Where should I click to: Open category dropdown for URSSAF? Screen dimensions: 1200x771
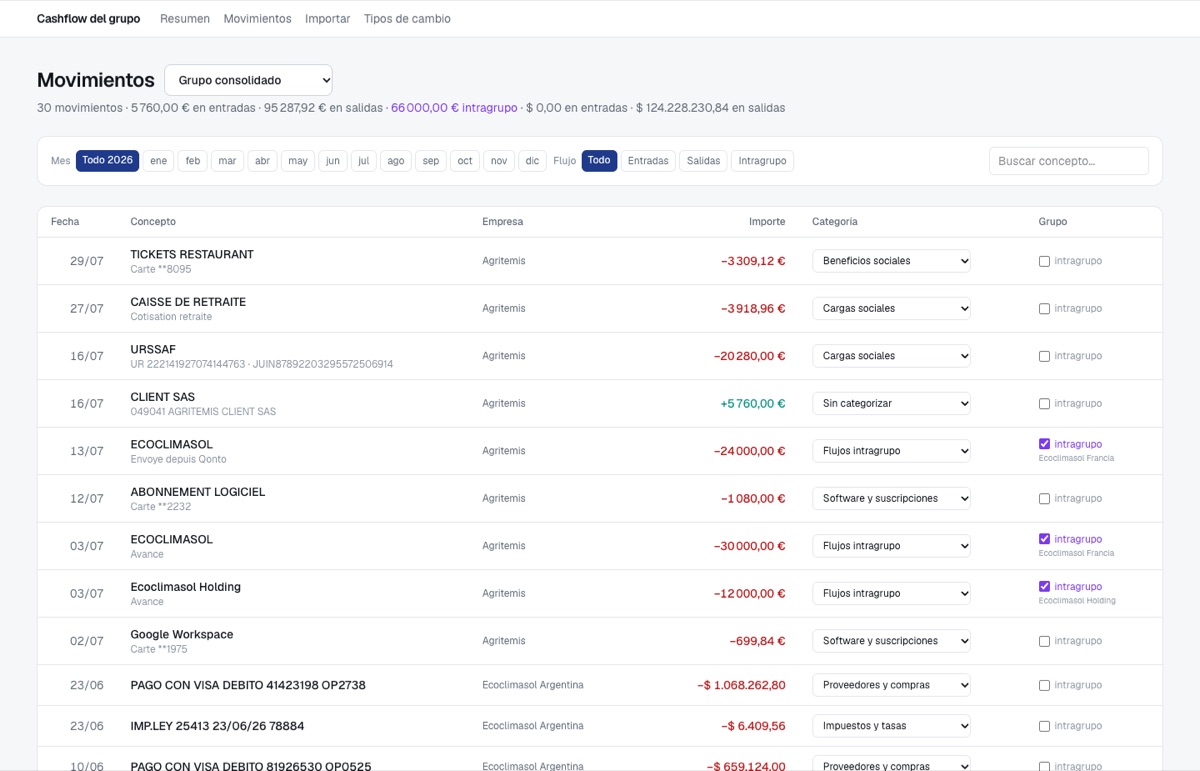[891, 356]
